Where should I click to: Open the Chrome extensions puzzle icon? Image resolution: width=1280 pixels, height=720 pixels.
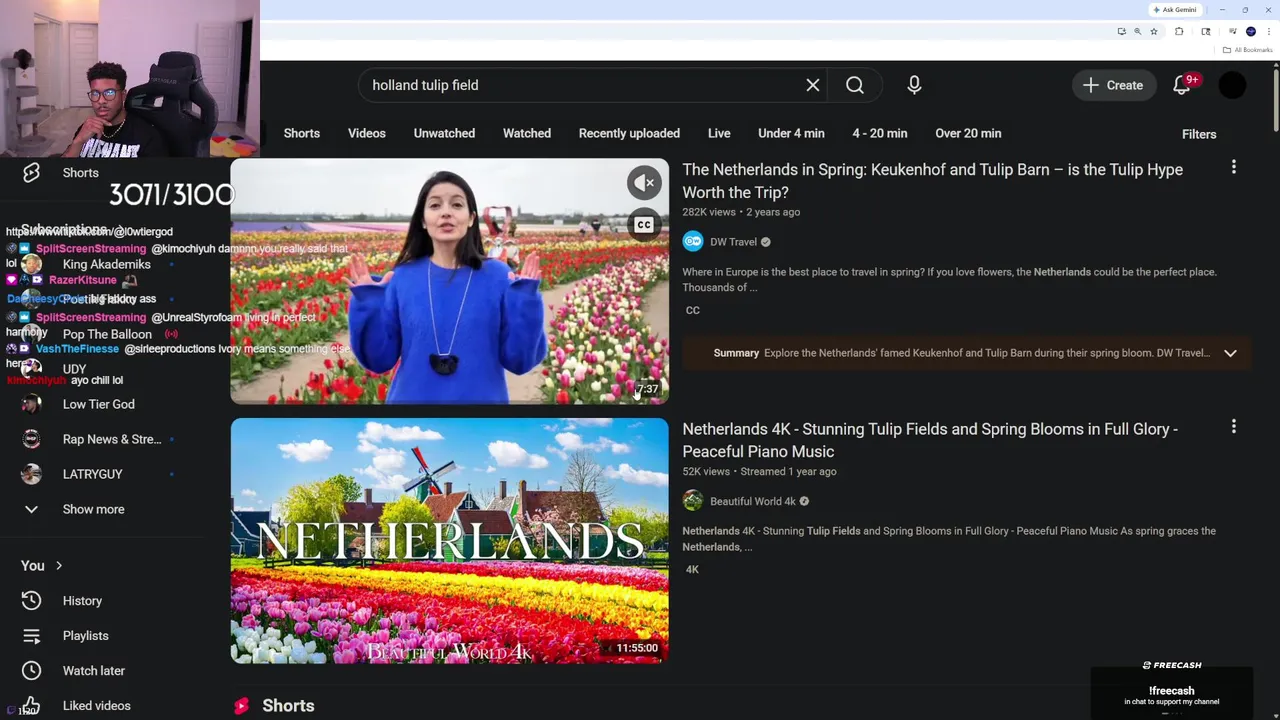(1179, 32)
